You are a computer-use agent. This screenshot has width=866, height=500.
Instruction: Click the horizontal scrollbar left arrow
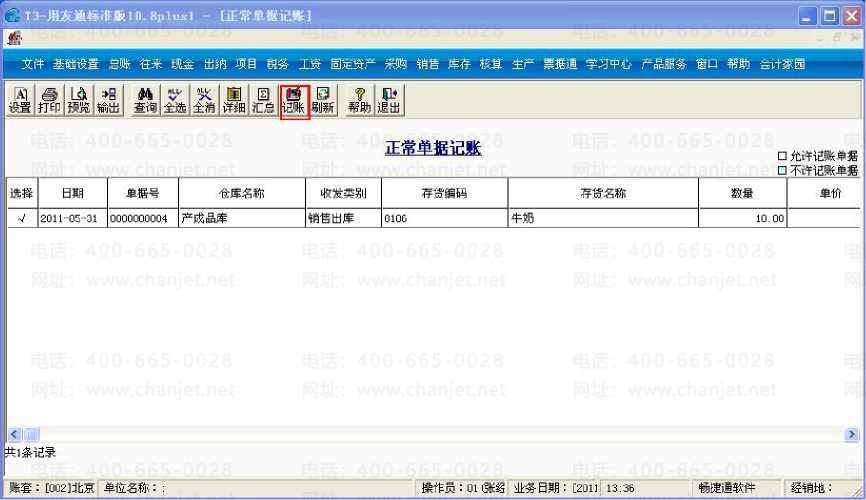14,434
